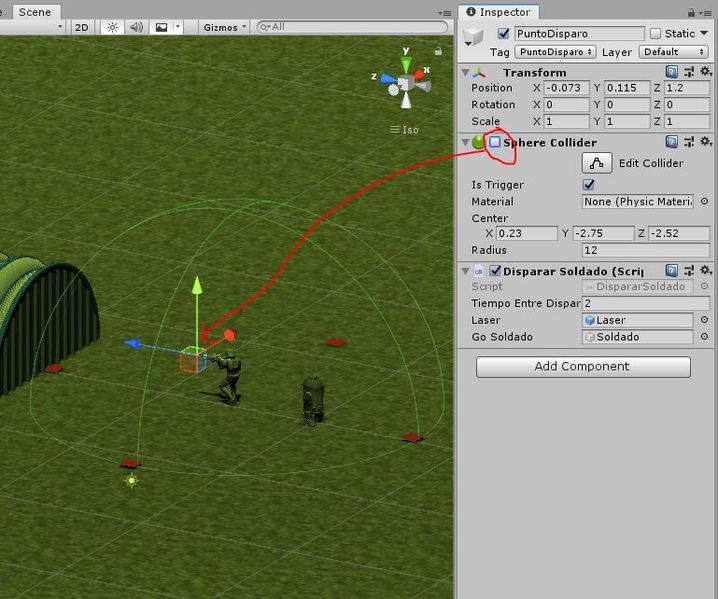The image size is (718, 599).
Task: Open Disparar Soldado help reference icon
Action: point(671,271)
